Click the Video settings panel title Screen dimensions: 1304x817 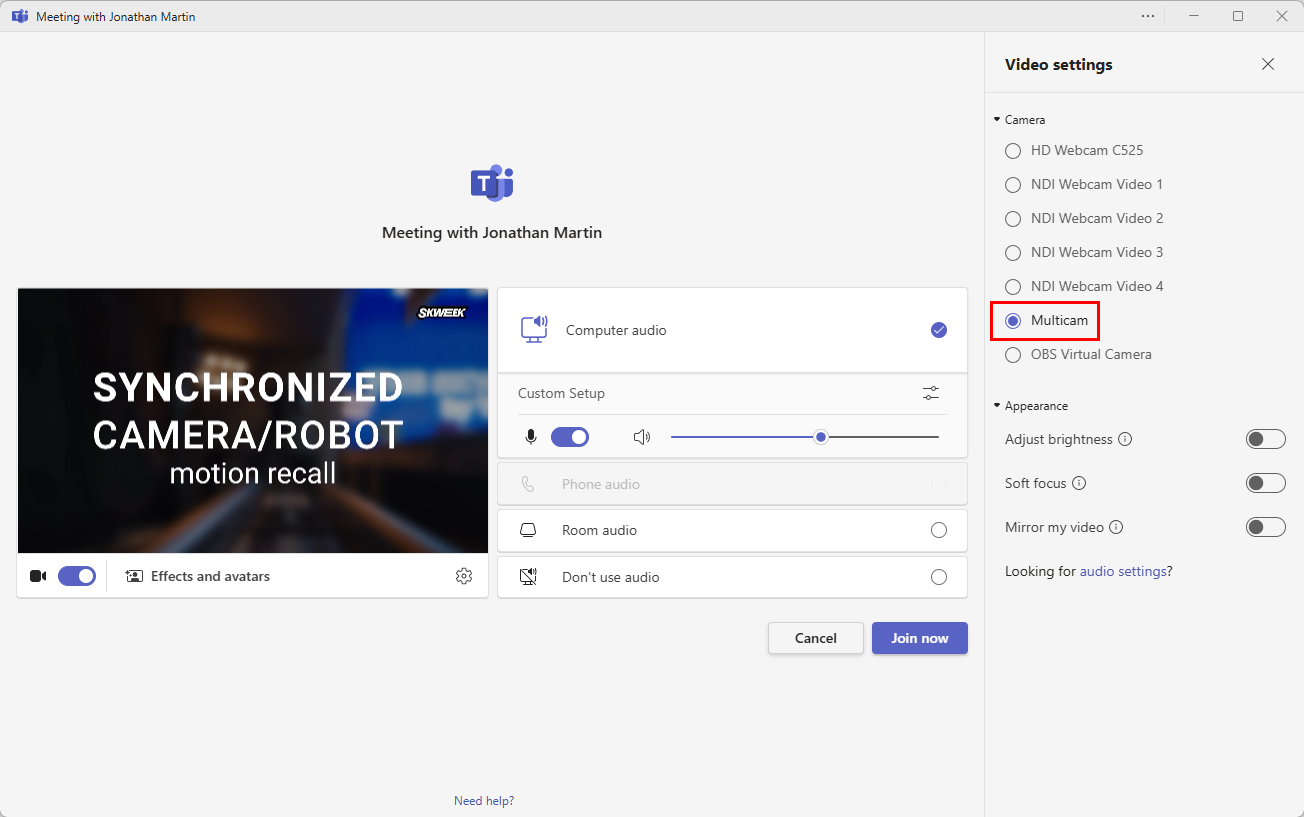click(x=1058, y=64)
